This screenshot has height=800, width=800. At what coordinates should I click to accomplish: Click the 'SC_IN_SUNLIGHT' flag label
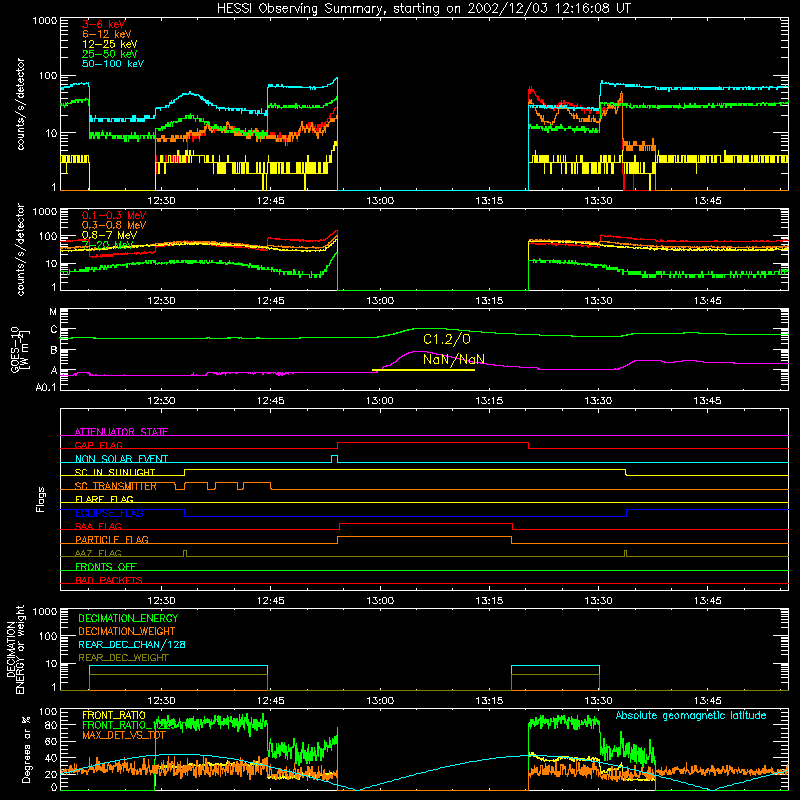(115, 472)
